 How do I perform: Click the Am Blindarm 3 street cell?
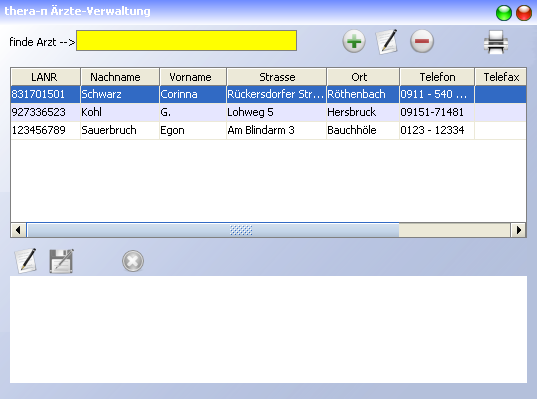[x=276, y=130]
